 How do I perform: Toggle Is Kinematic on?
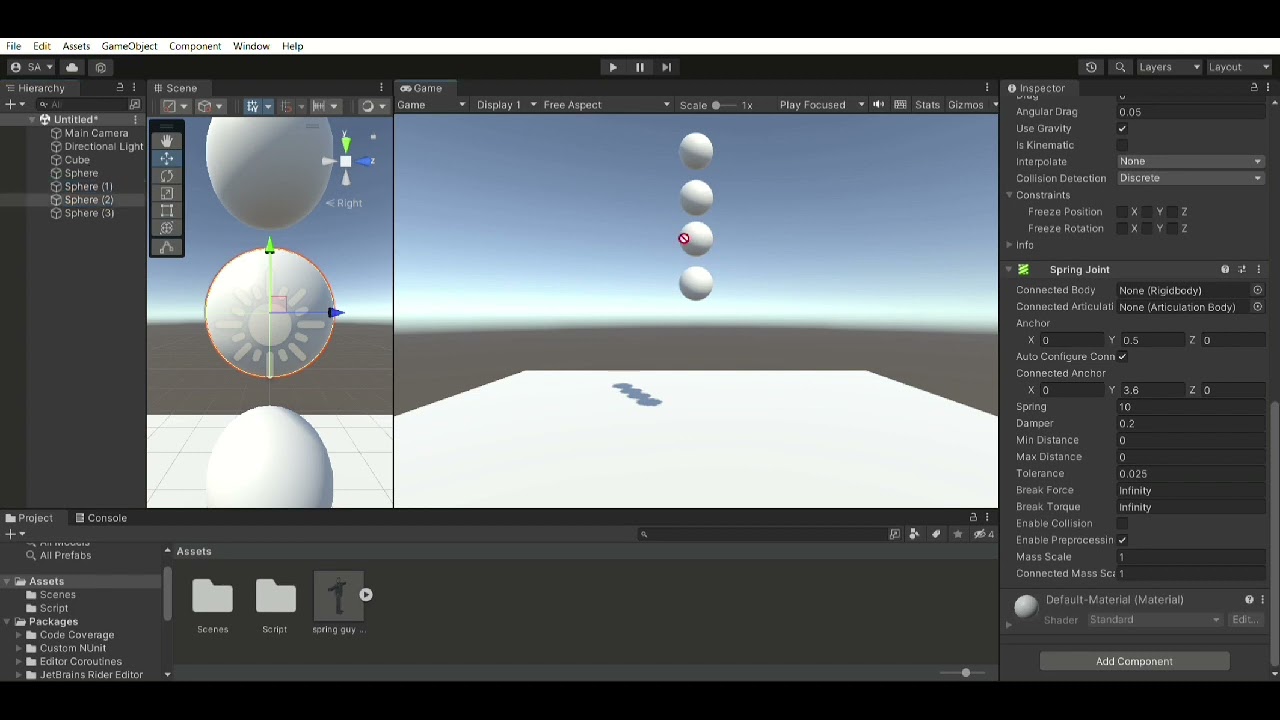pyautogui.click(x=1124, y=145)
